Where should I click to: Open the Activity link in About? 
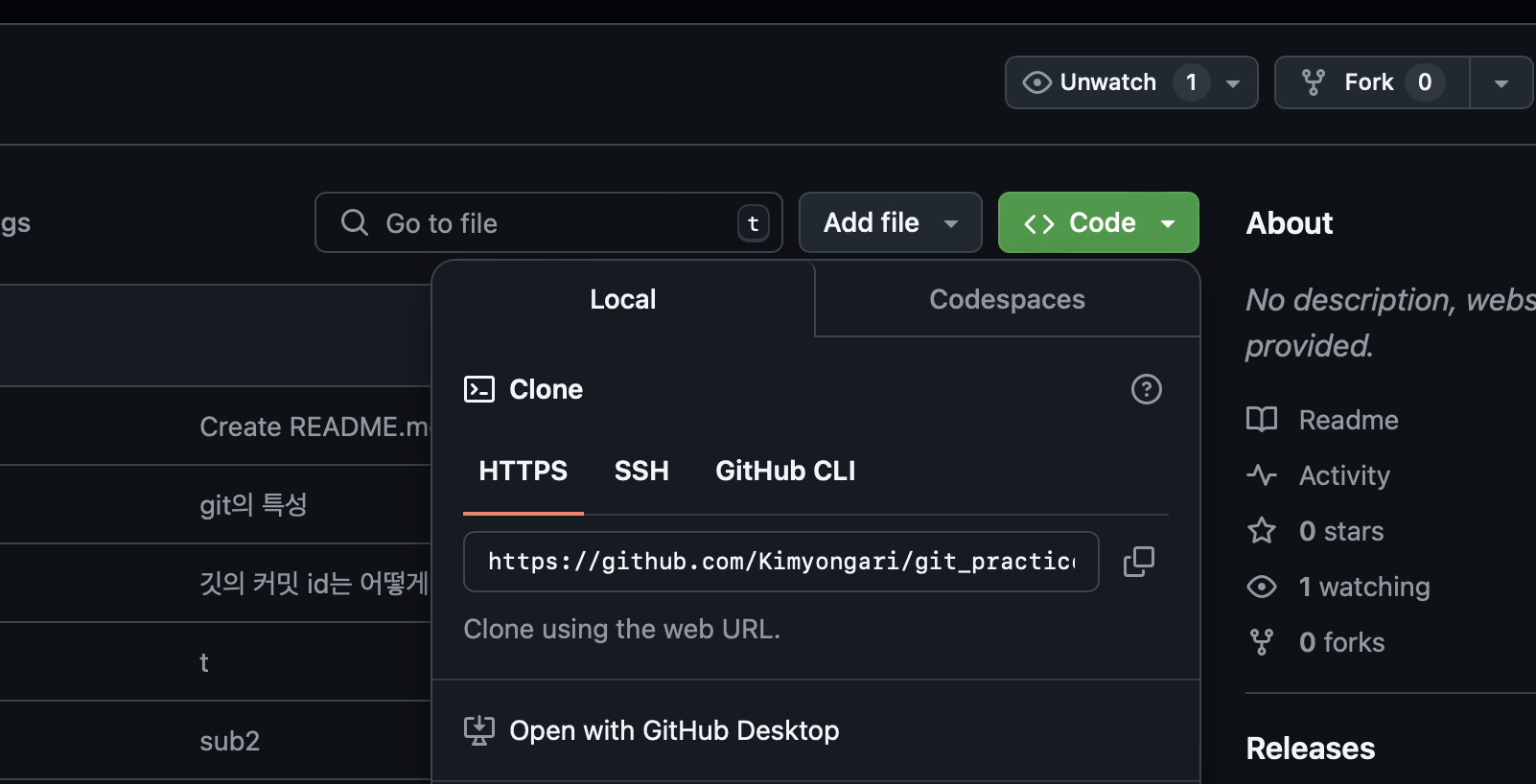(x=1344, y=475)
